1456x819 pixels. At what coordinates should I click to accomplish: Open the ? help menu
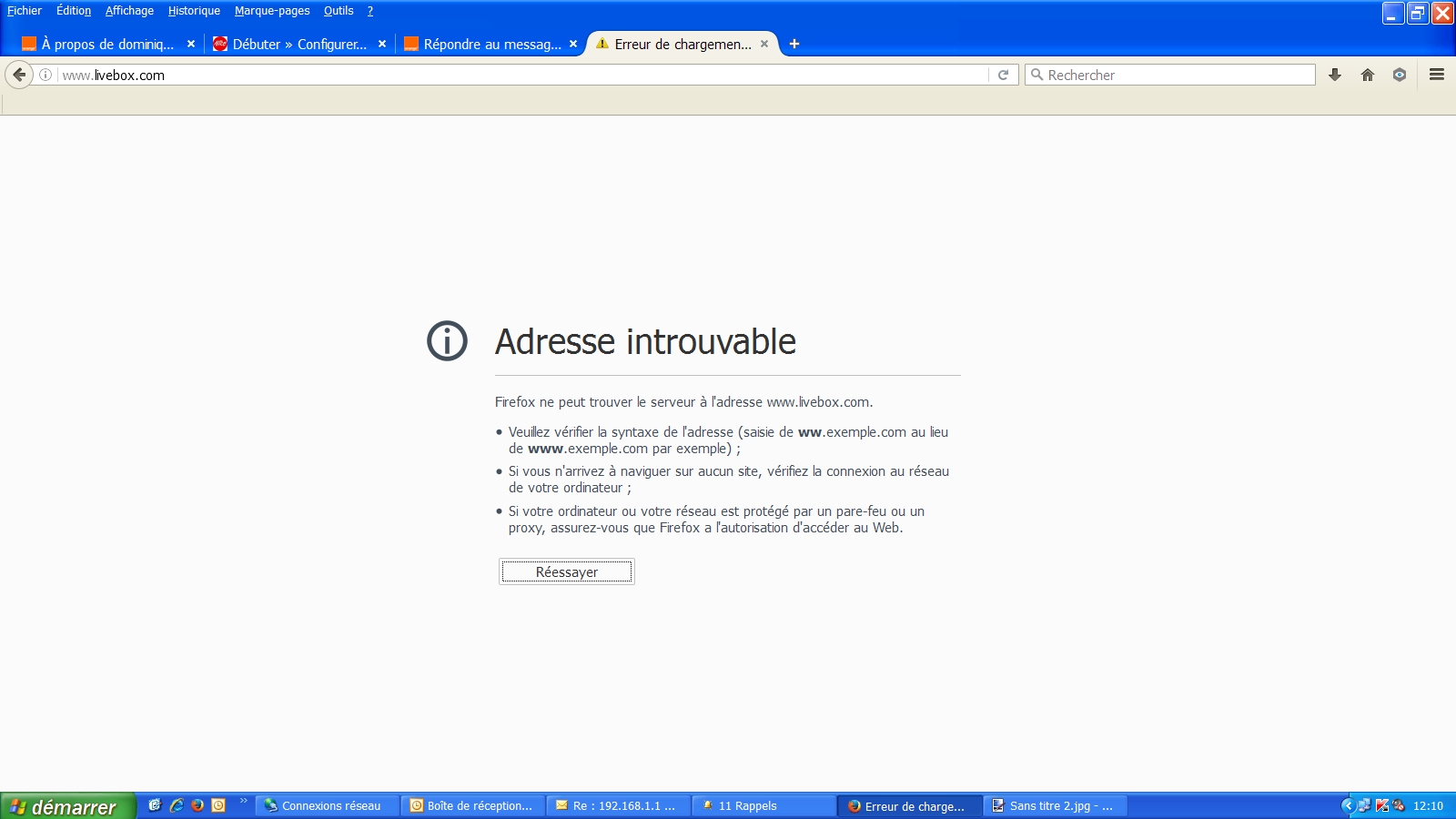(370, 11)
